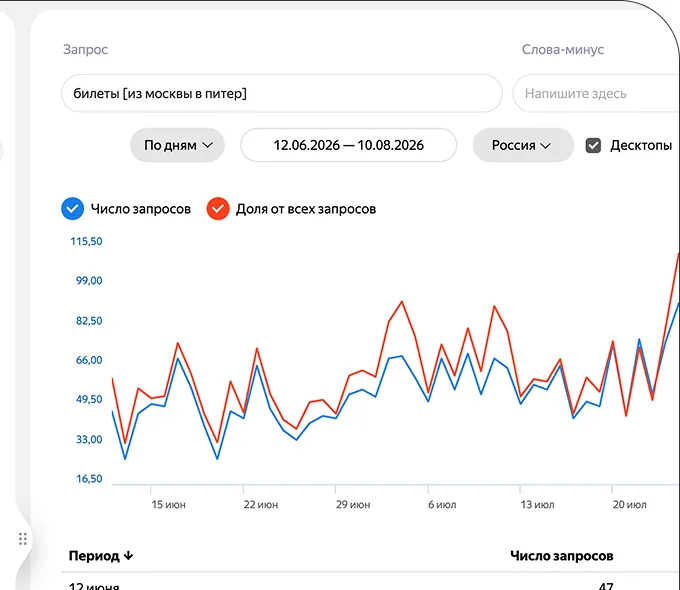Focus the minus-words field "Напишите здесь"
This screenshot has height=590, width=680.
pyautogui.click(x=596, y=93)
